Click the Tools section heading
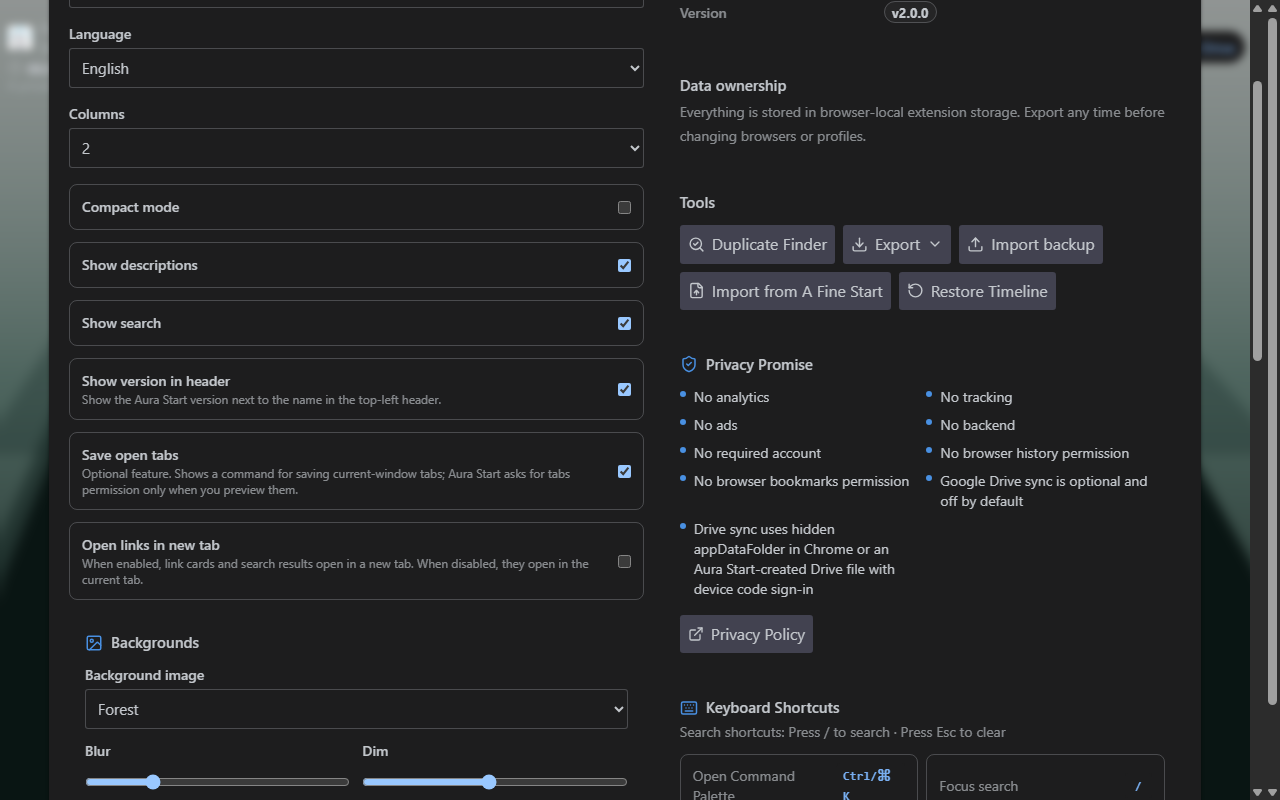This screenshot has height=800, width=1280. 697,203
